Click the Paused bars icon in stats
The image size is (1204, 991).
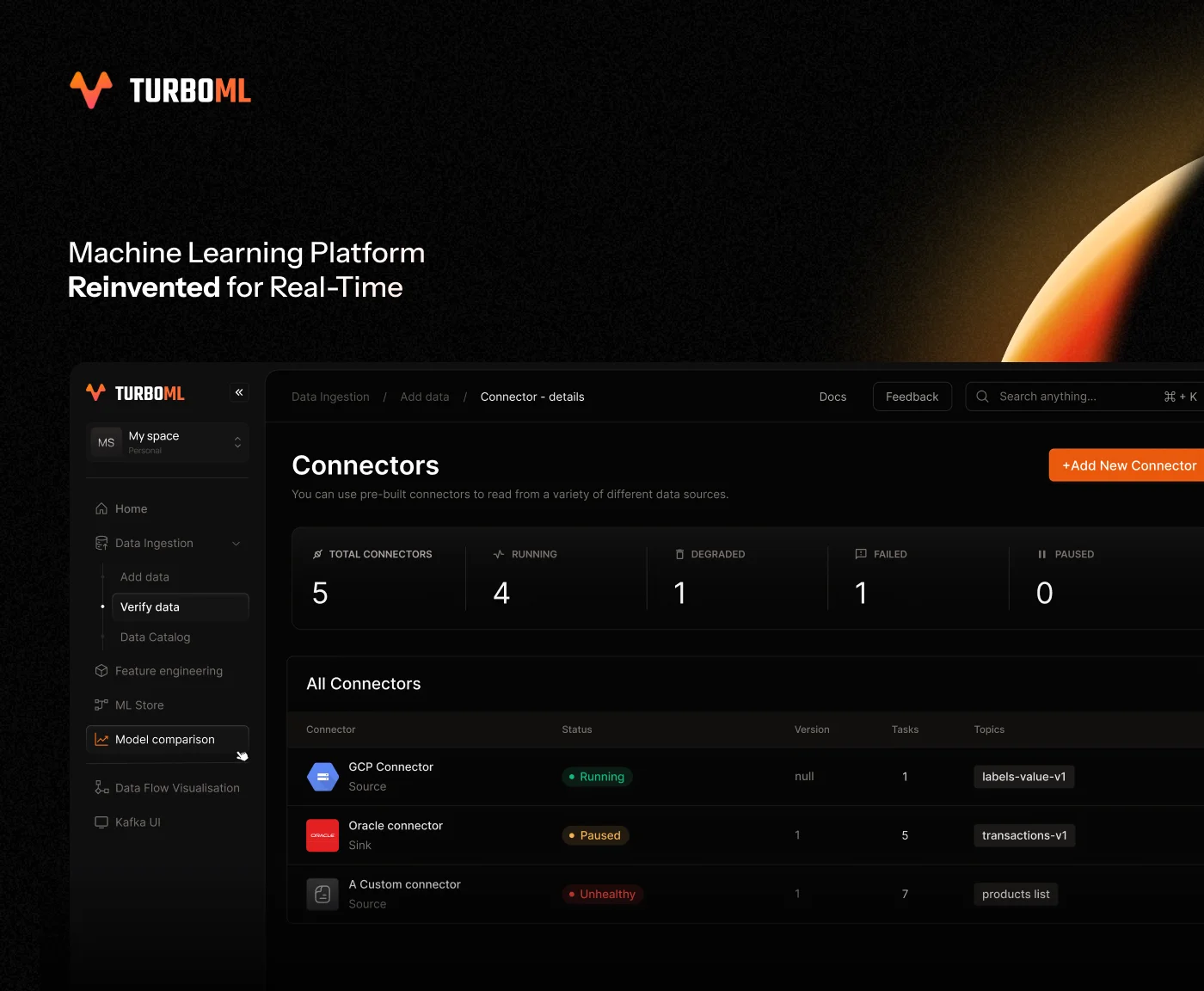[1042, 554]
